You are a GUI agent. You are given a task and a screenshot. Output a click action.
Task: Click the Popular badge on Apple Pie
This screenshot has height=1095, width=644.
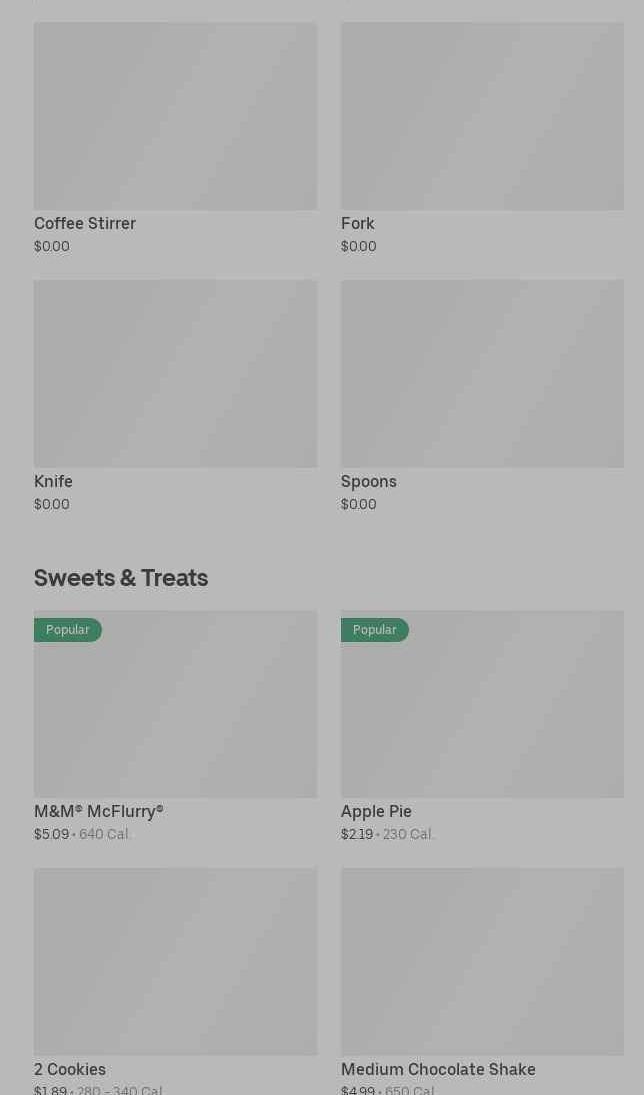(x=375, y=630)
